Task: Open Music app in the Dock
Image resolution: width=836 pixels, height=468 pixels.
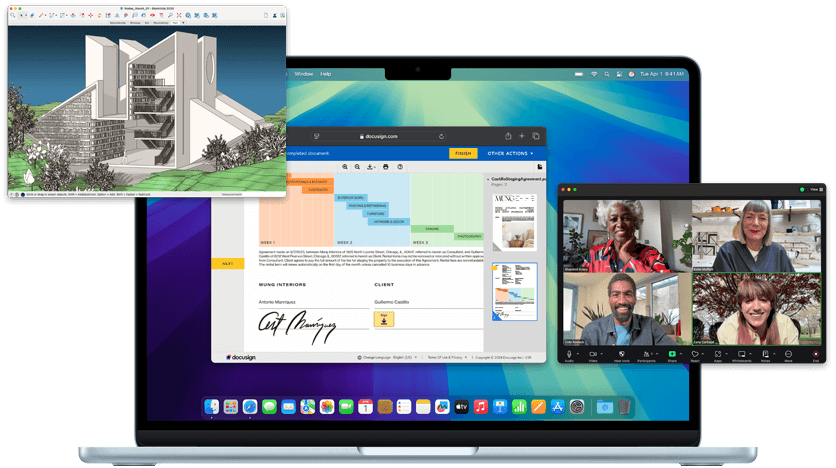Action: click(x=480, y=407)
